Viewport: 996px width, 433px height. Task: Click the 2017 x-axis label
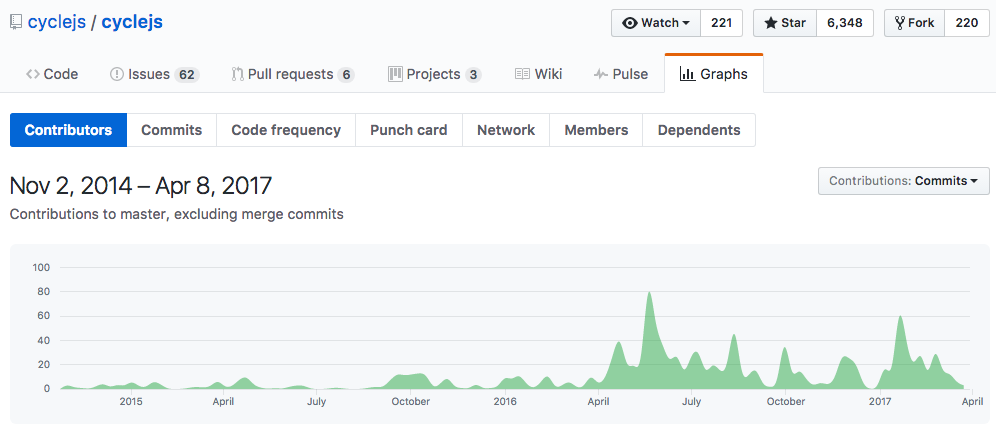pos(880,402)
